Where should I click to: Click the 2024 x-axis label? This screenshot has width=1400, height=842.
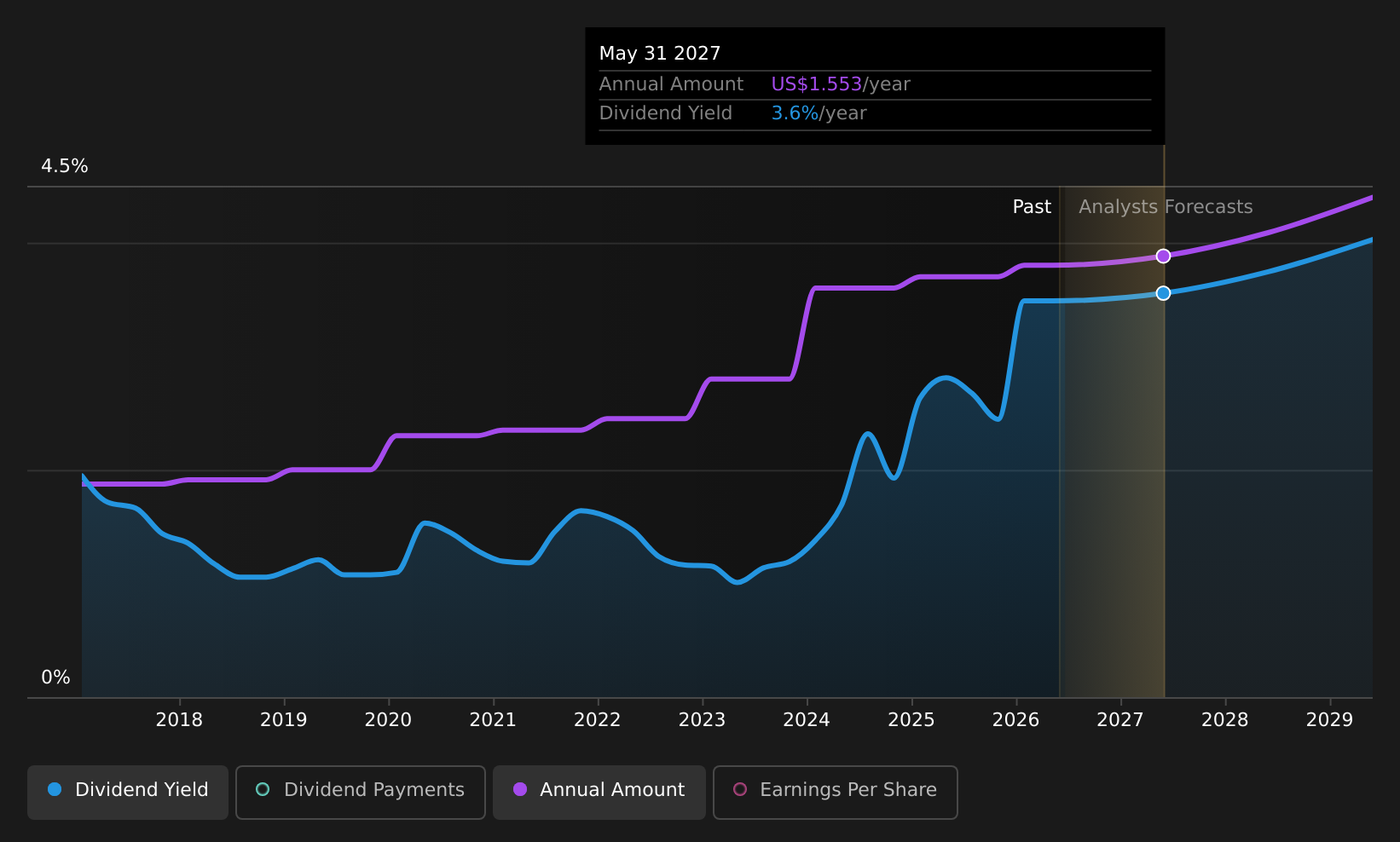(x=807, y=720)
